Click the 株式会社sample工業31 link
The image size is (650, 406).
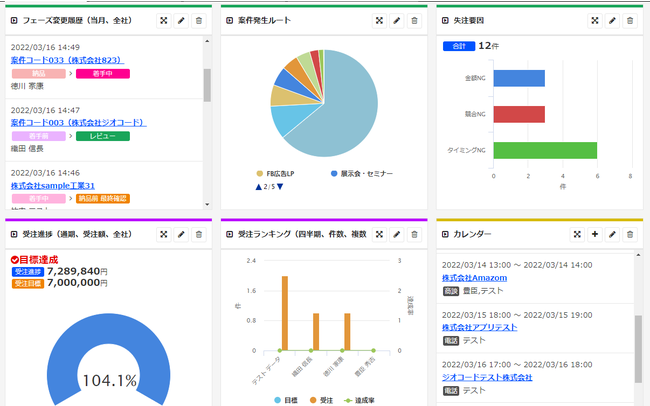(52, 185)
